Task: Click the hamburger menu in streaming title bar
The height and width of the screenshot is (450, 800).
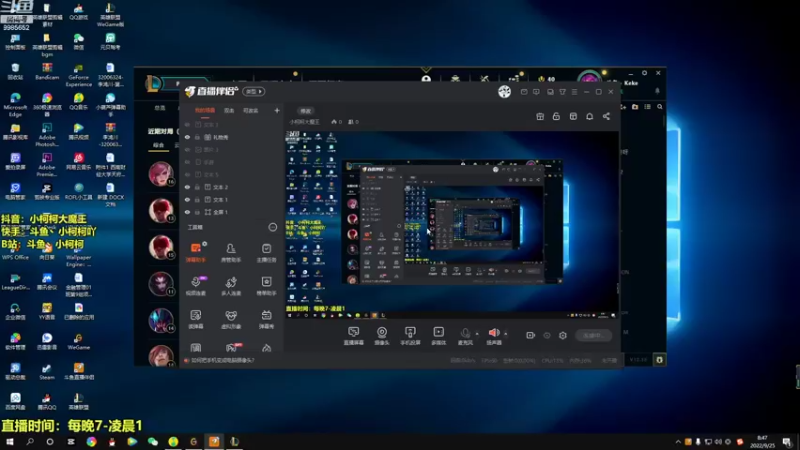Action: [574, 92]
